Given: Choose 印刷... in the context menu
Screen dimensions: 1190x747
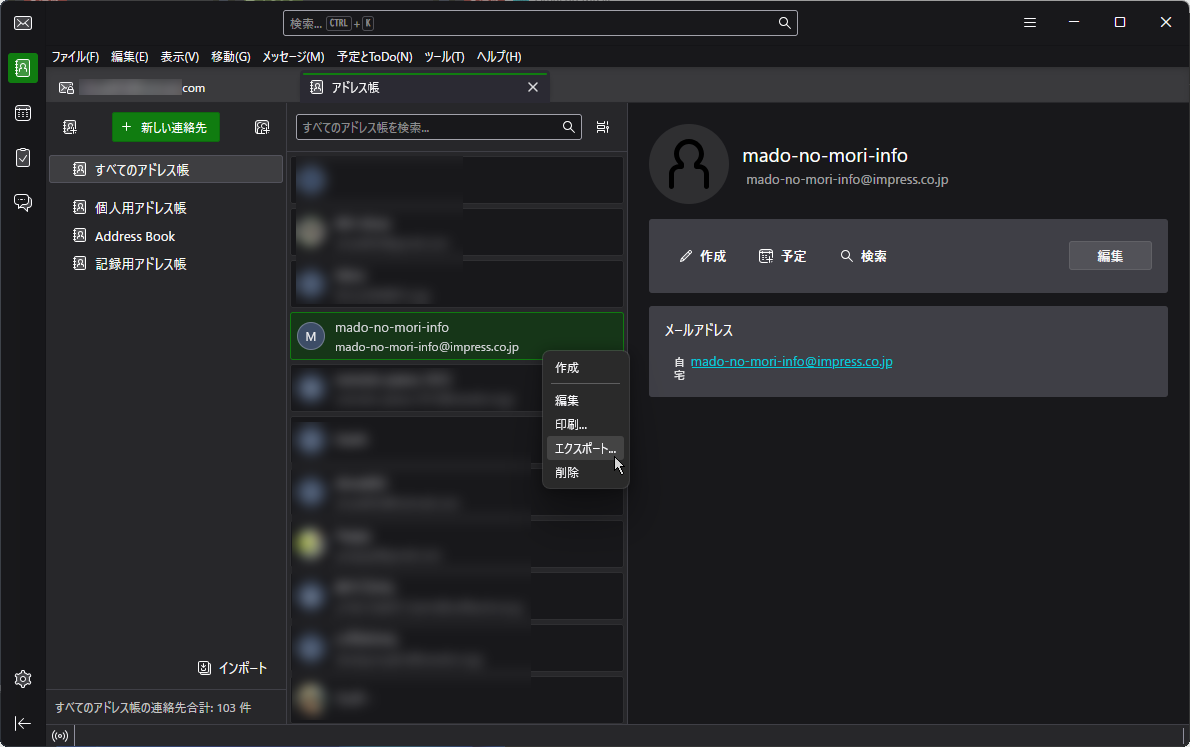Looking at the screenshot, I should coord(585,424).
